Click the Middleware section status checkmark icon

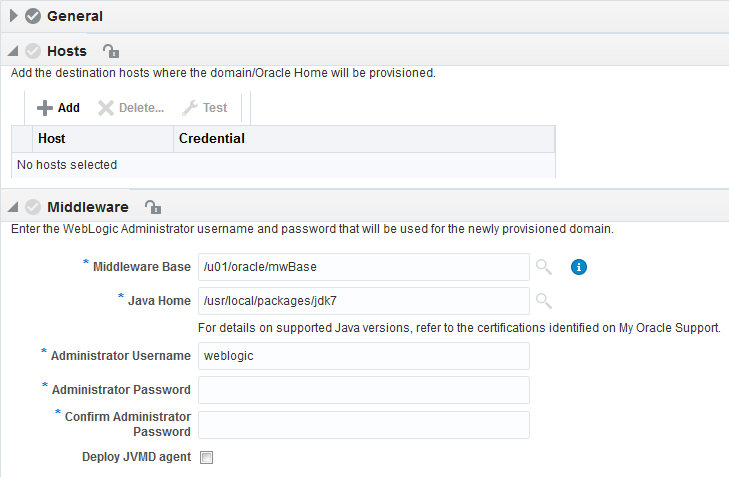[33, 207]
